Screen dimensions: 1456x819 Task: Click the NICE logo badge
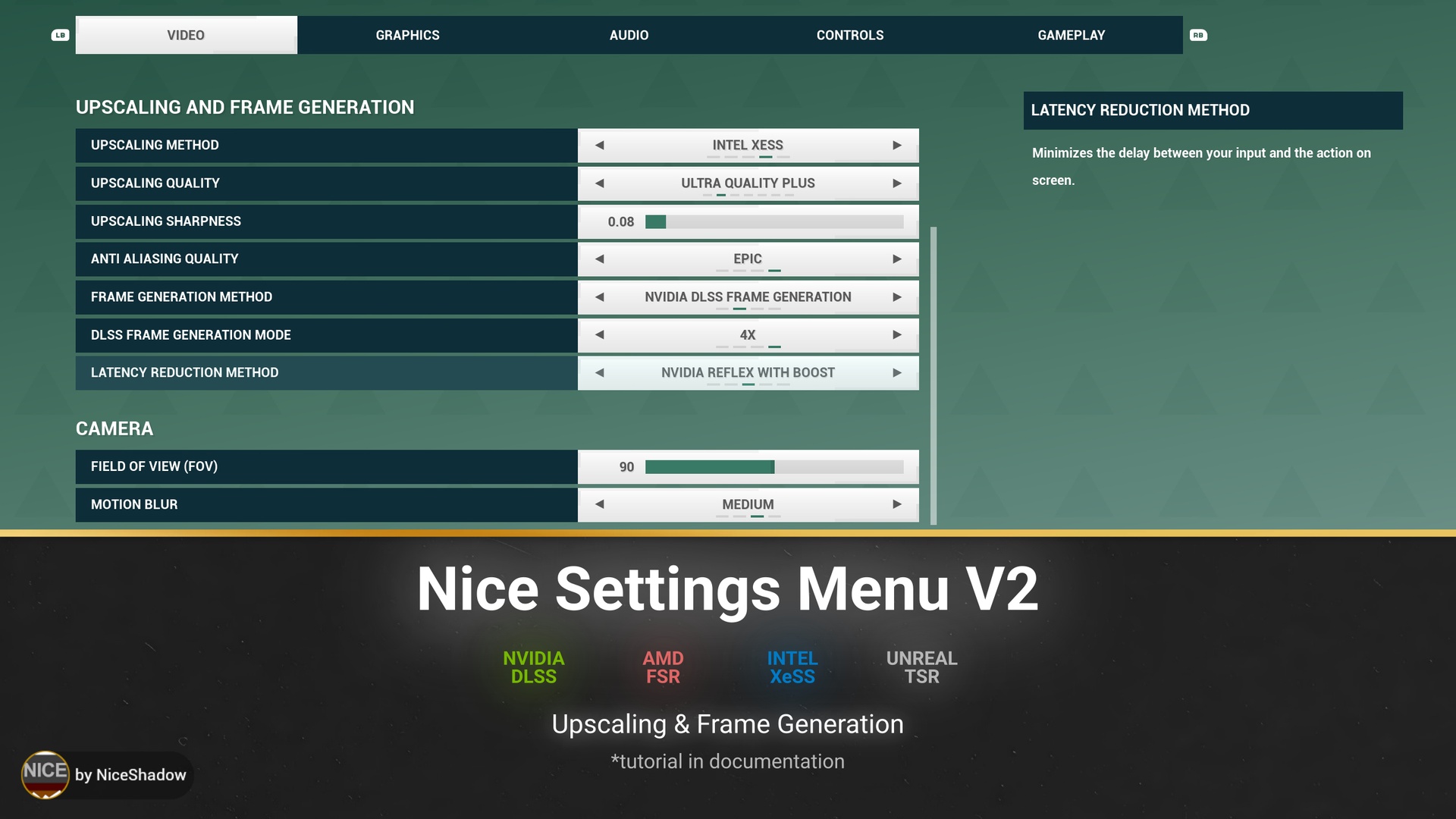point(45,774)
